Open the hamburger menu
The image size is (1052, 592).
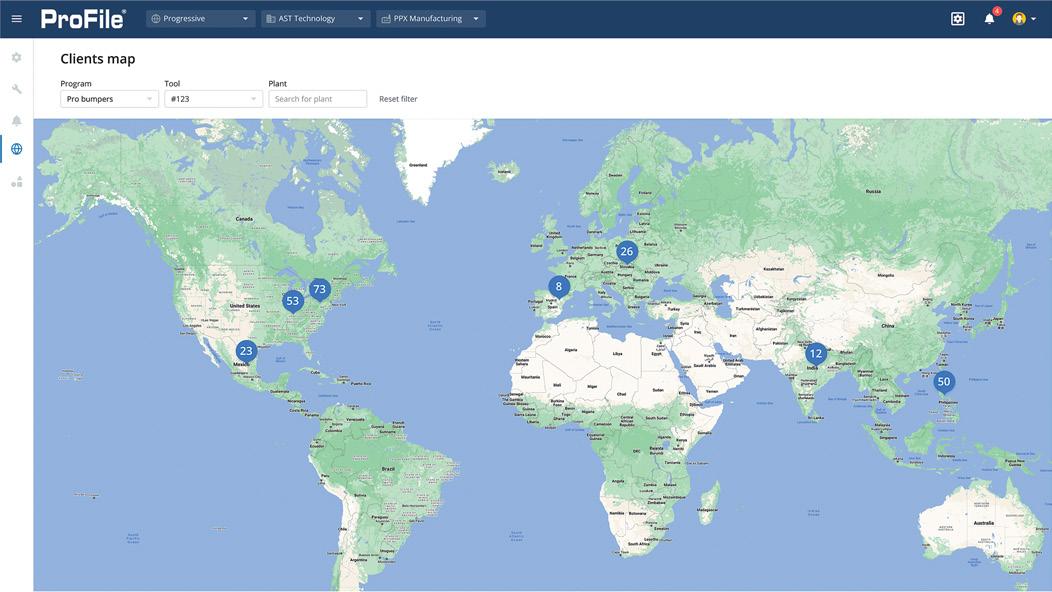(17, 19)
